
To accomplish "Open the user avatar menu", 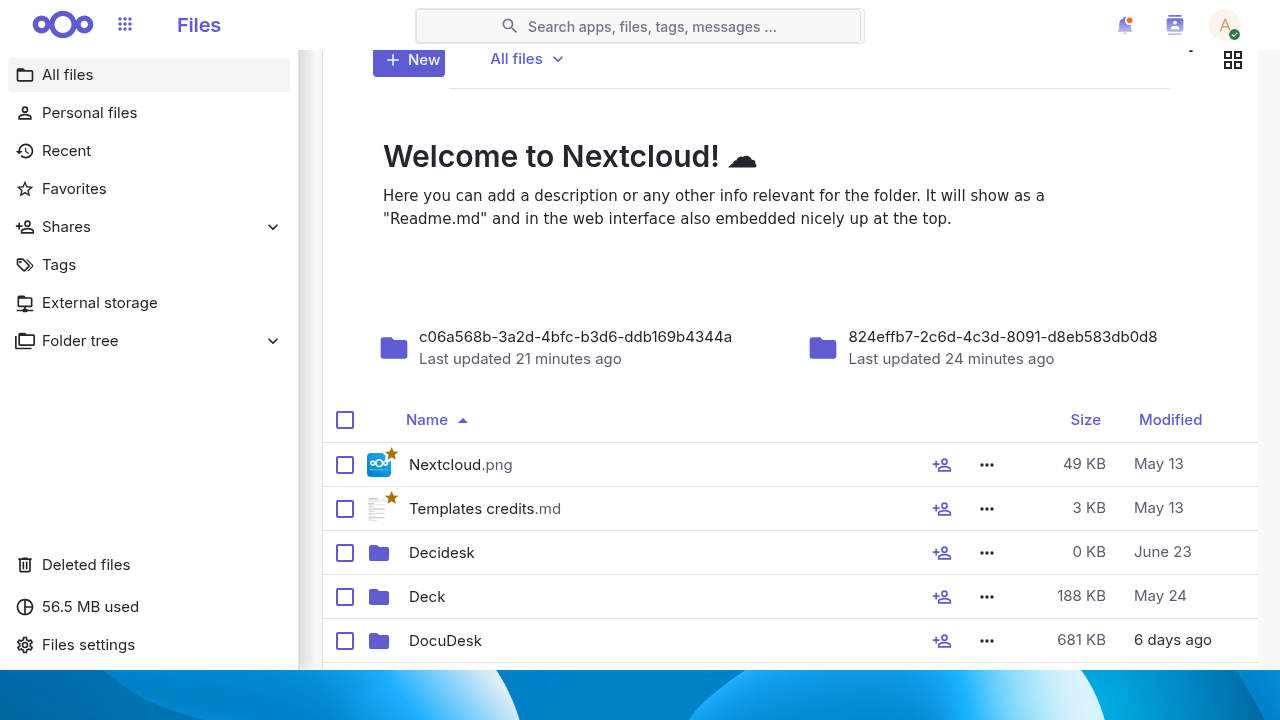I will (x=1225, y=25).
